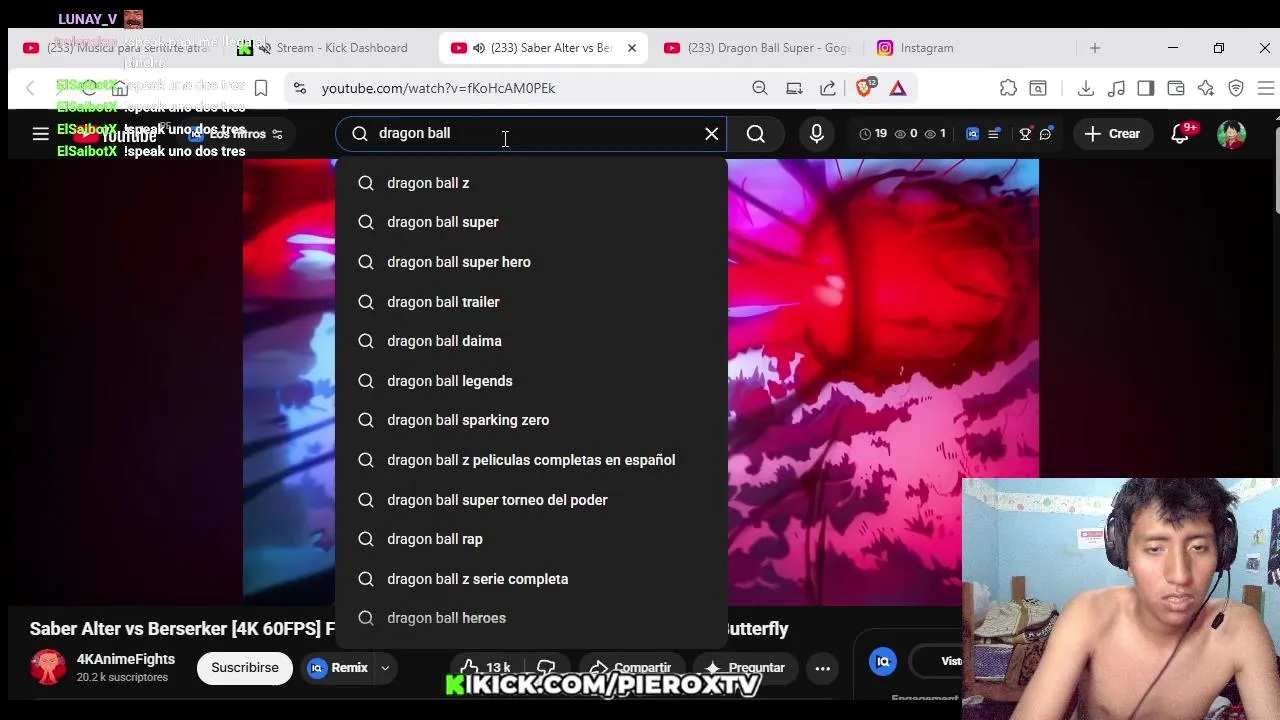1280x720 pixels.
Task: Click the YouTube search magnifier button
Action: click(756, 133)
